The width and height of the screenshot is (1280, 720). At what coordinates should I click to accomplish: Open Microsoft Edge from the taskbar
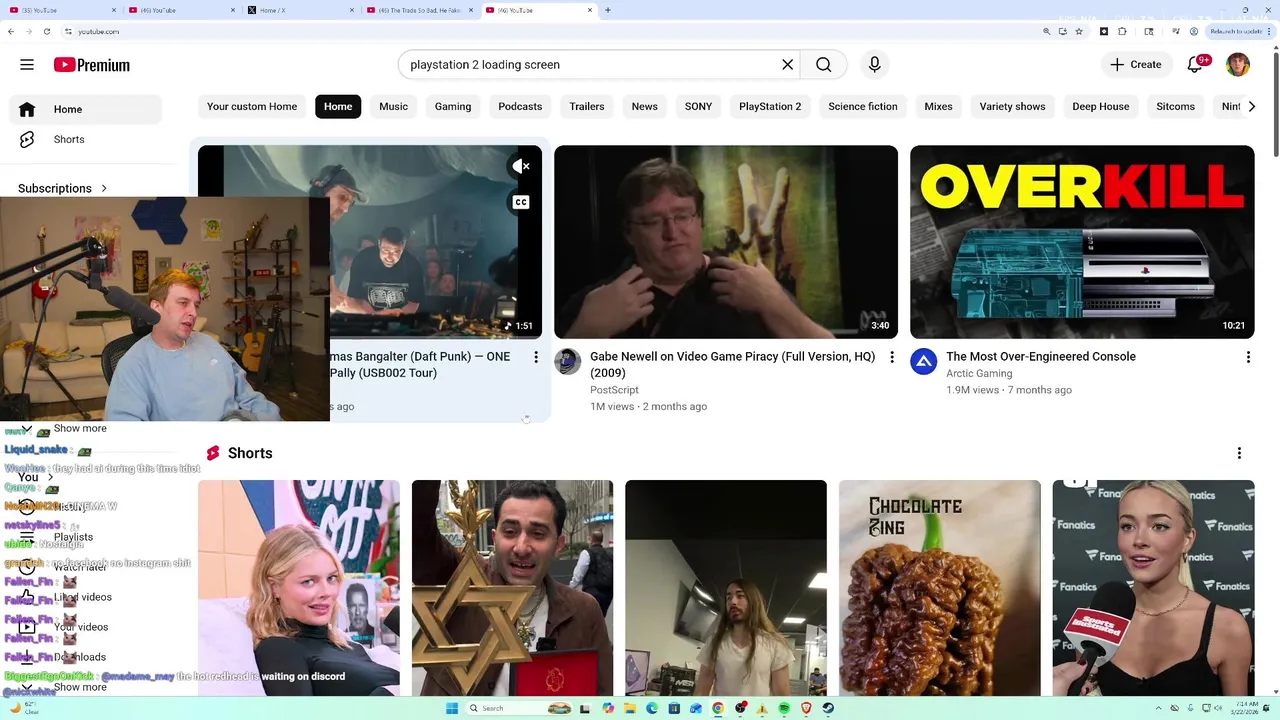[x=652, y=708]
